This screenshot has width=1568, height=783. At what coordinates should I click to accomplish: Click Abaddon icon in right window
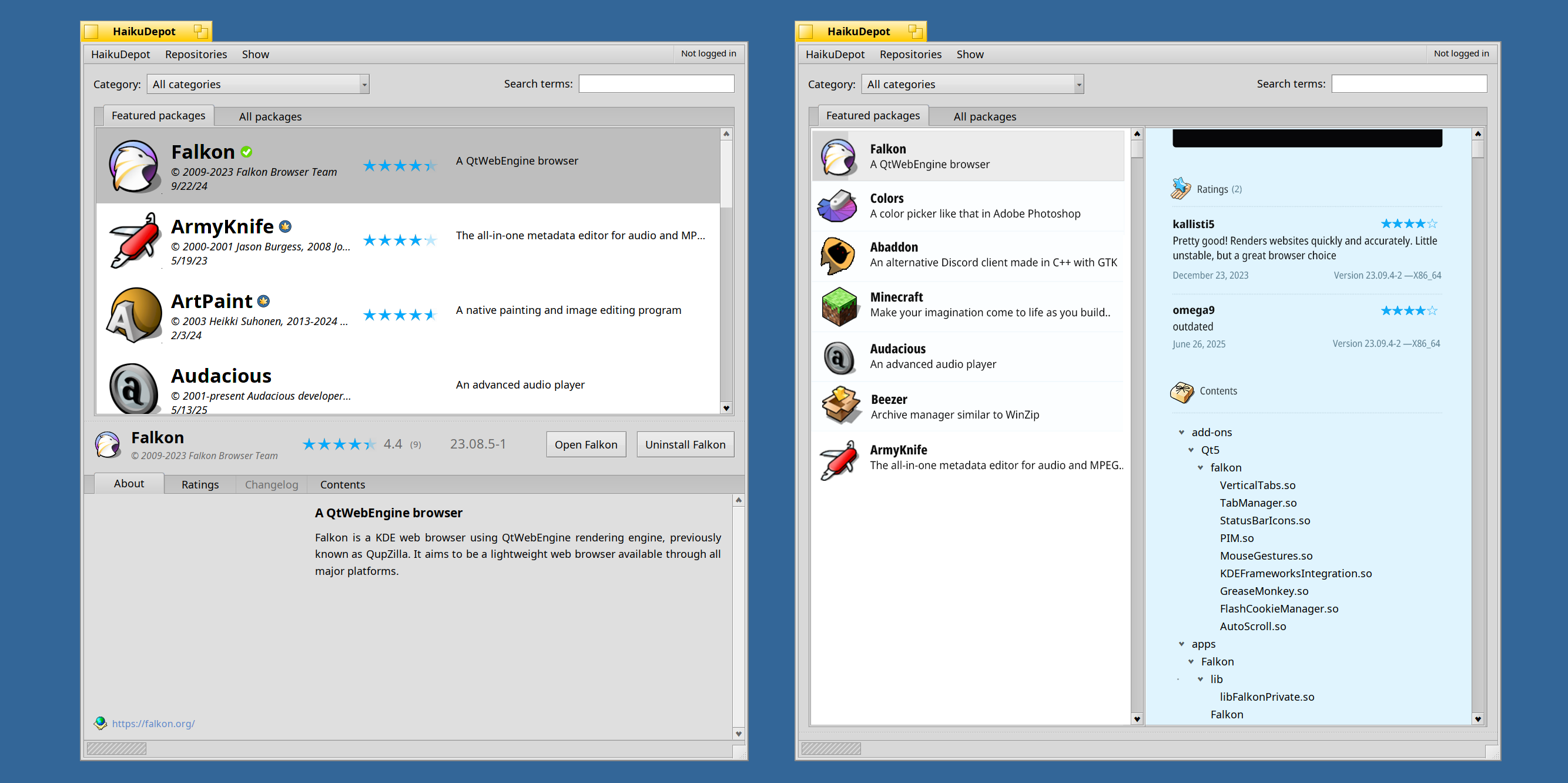(x=838, y=255)
